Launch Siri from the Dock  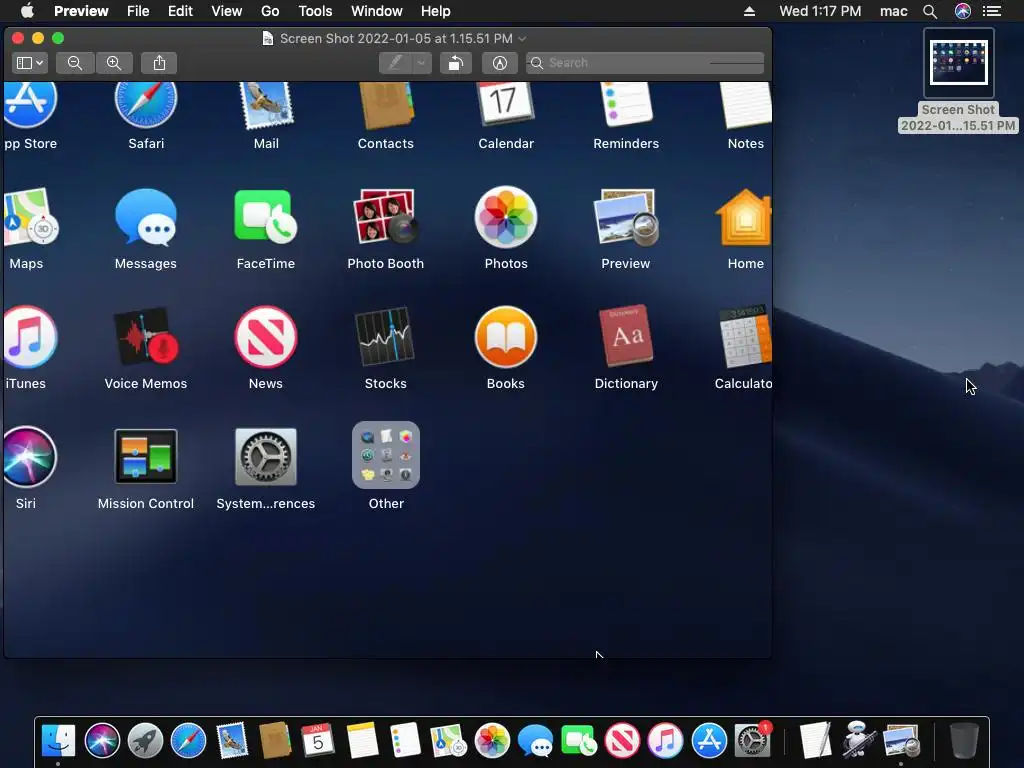pos(103,741)
